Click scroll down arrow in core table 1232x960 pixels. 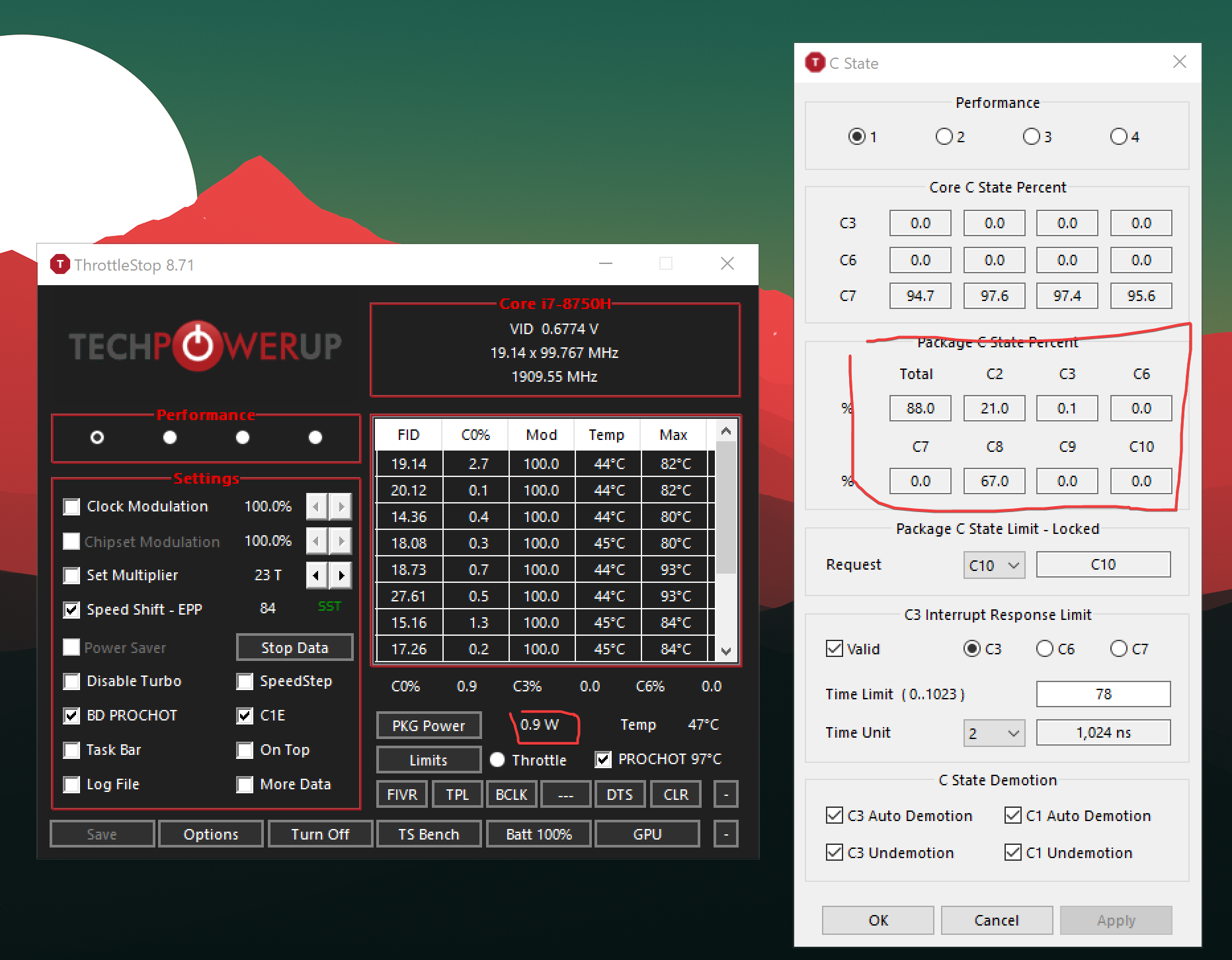tap(726, 651)
